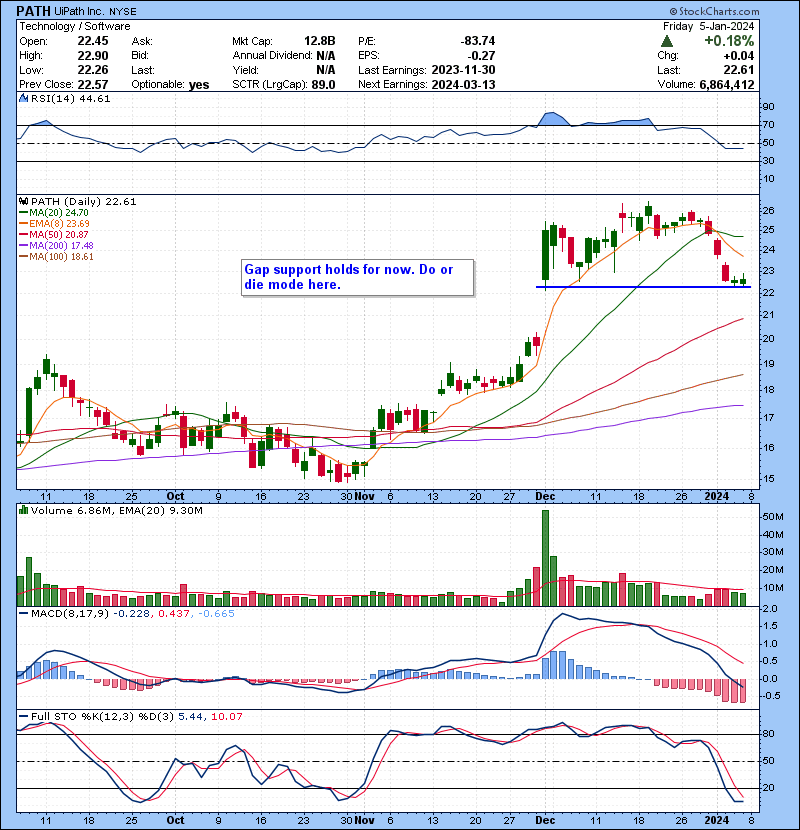Click the EPS value -0.27
The height and width of the screenshot is (830, 800).
481,56
